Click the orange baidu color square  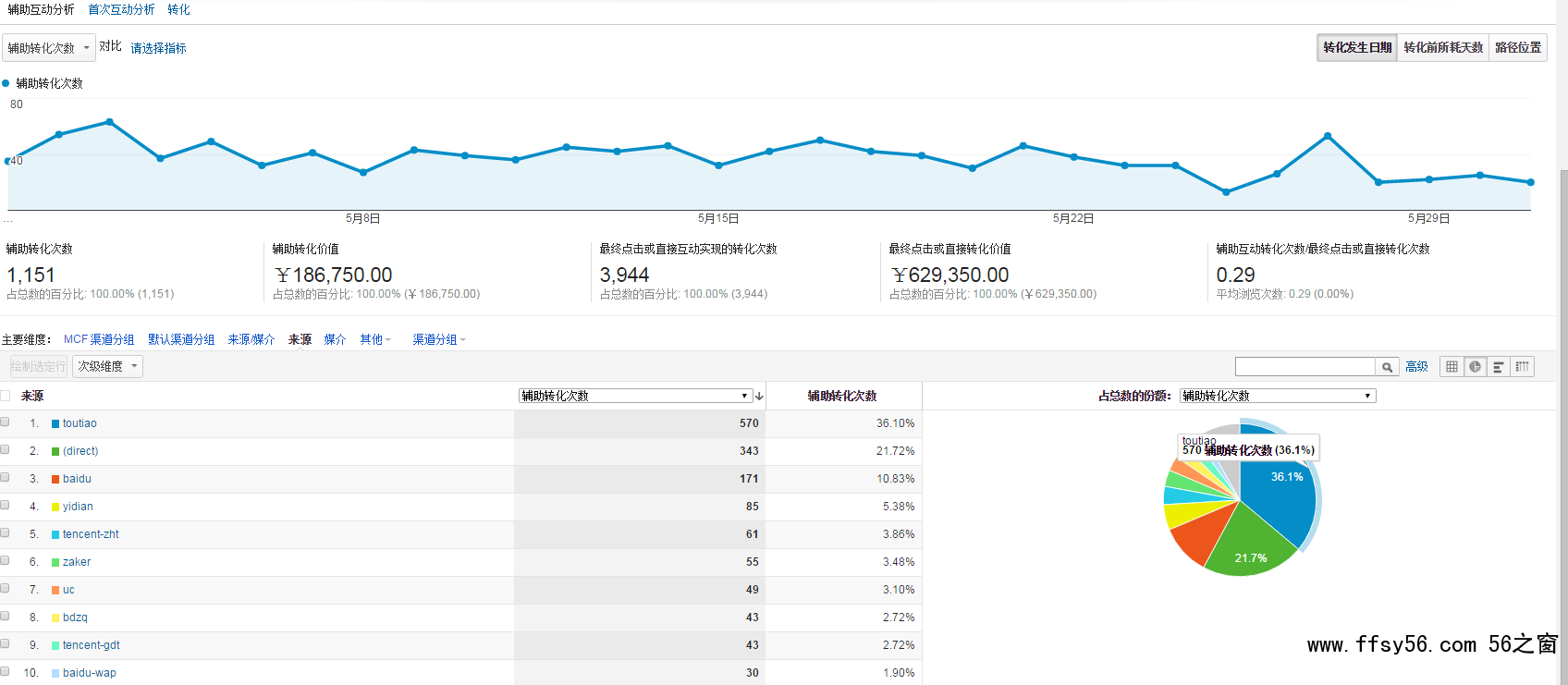tap(55, 479)
